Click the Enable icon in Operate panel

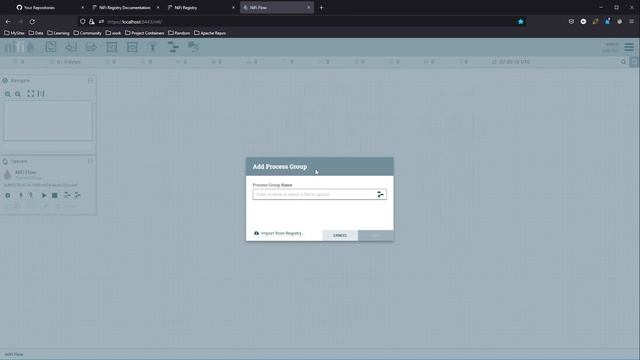click(21, 196)
